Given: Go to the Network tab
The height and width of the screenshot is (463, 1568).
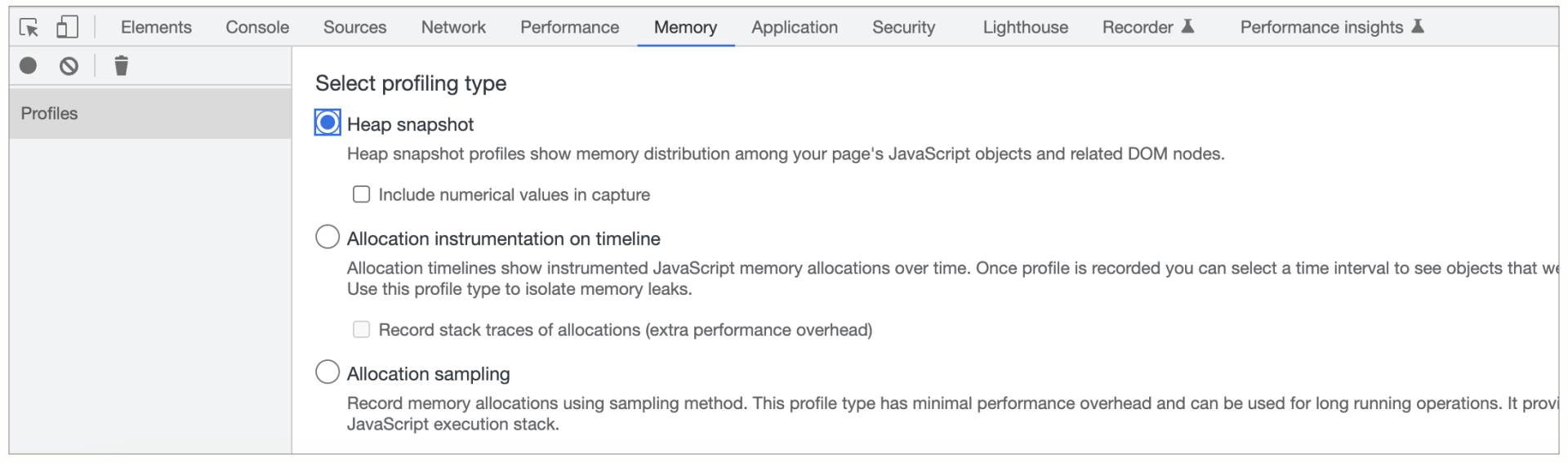Looking at the screenshot, I should (453, 28).
